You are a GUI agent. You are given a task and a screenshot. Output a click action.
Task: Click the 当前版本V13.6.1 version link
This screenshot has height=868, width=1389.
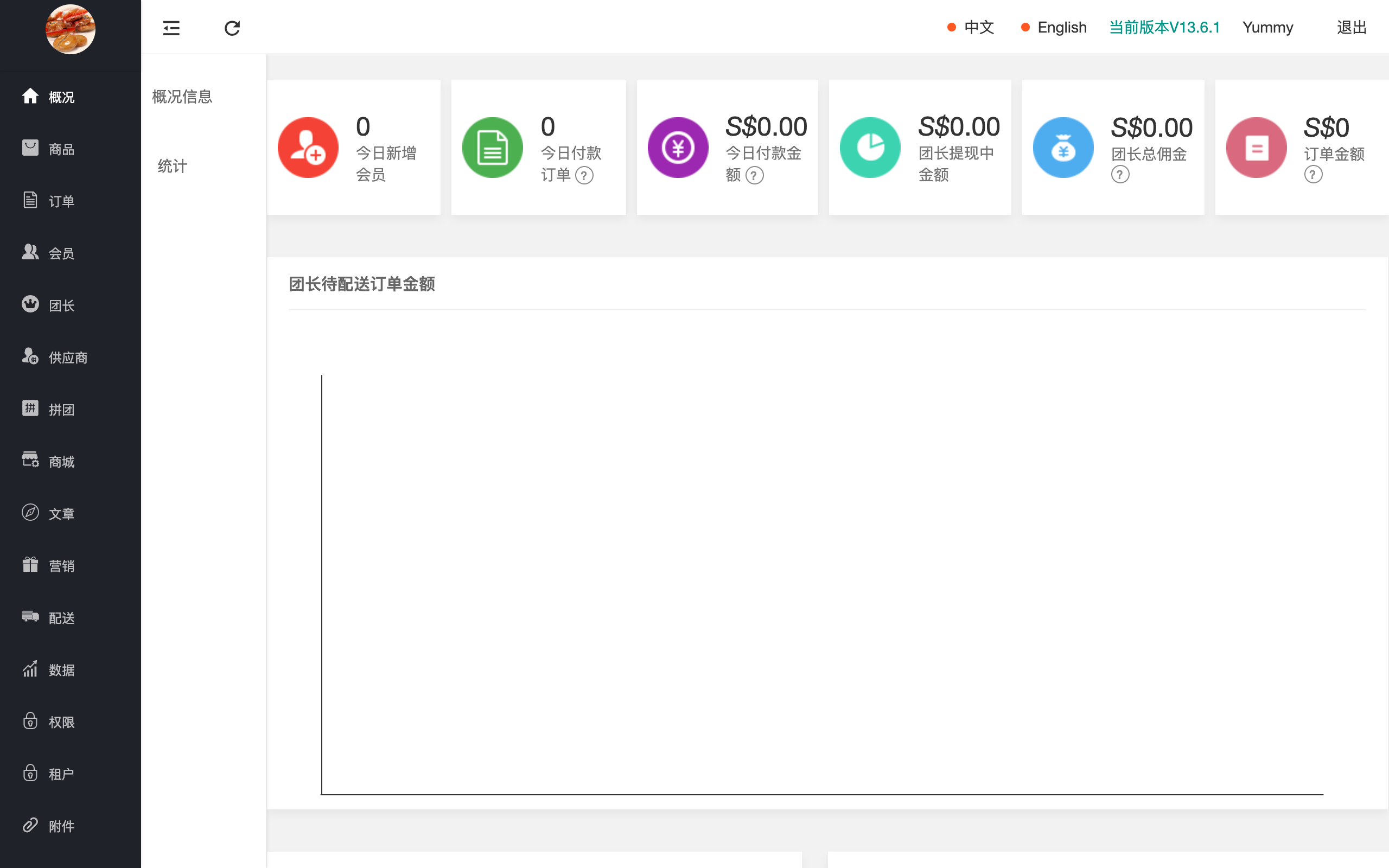point(1164,28)
